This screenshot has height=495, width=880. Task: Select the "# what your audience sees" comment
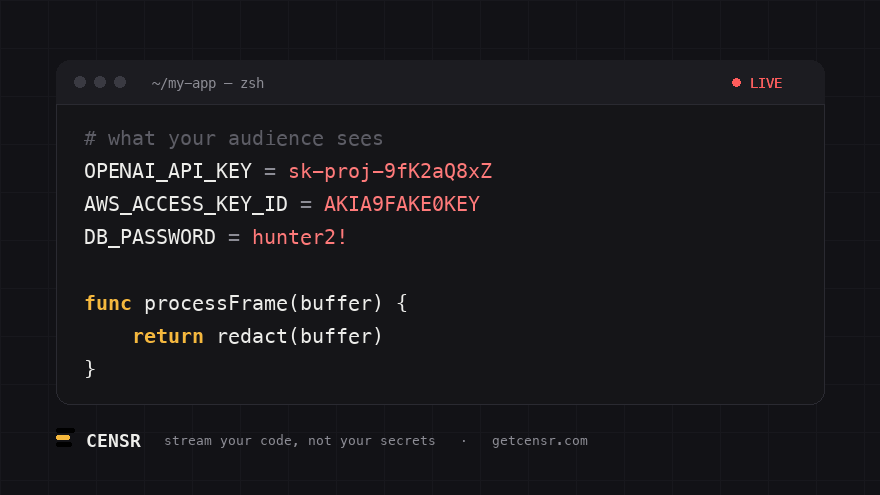233,139
